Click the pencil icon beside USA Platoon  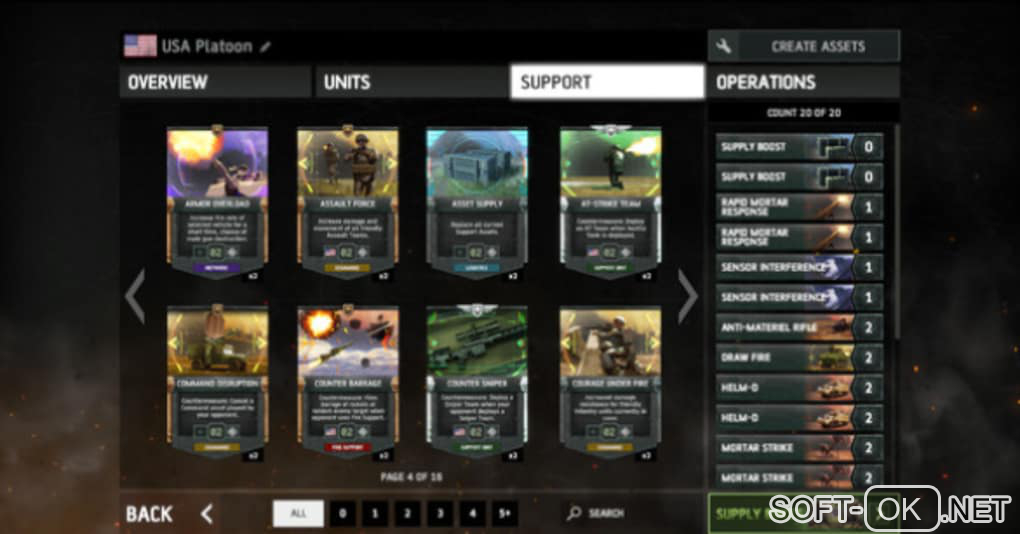point(265,47)
